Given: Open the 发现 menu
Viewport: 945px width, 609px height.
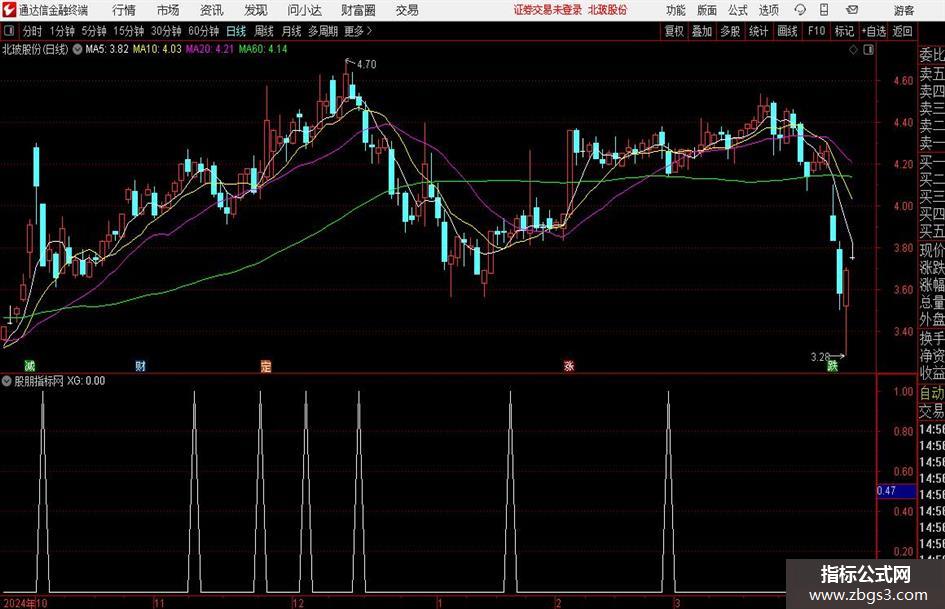Looking at the screenshot, I should 256,10.
